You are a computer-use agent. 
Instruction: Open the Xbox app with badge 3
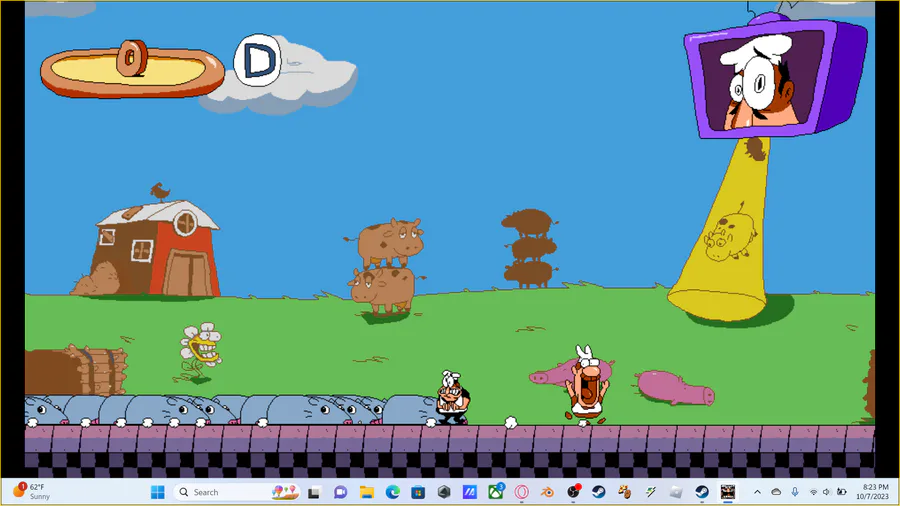495,492
